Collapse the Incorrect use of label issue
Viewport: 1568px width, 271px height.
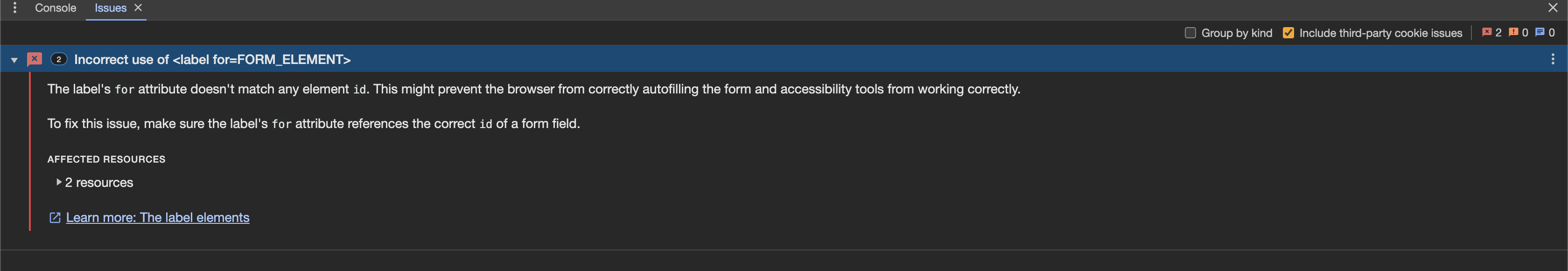coord(14,60)
